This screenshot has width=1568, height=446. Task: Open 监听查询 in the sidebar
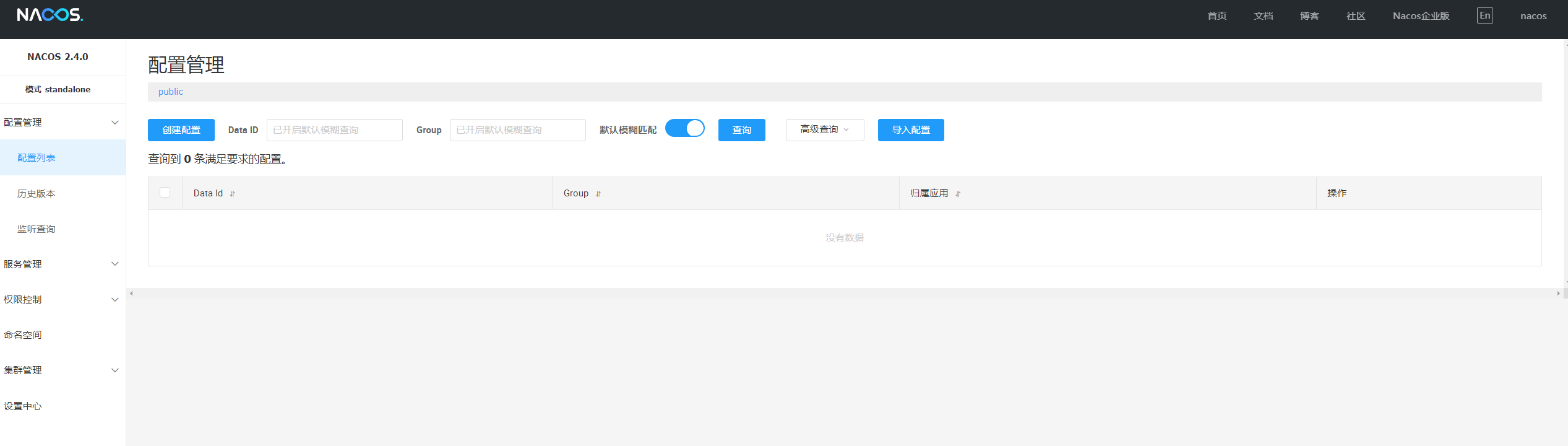62,229
